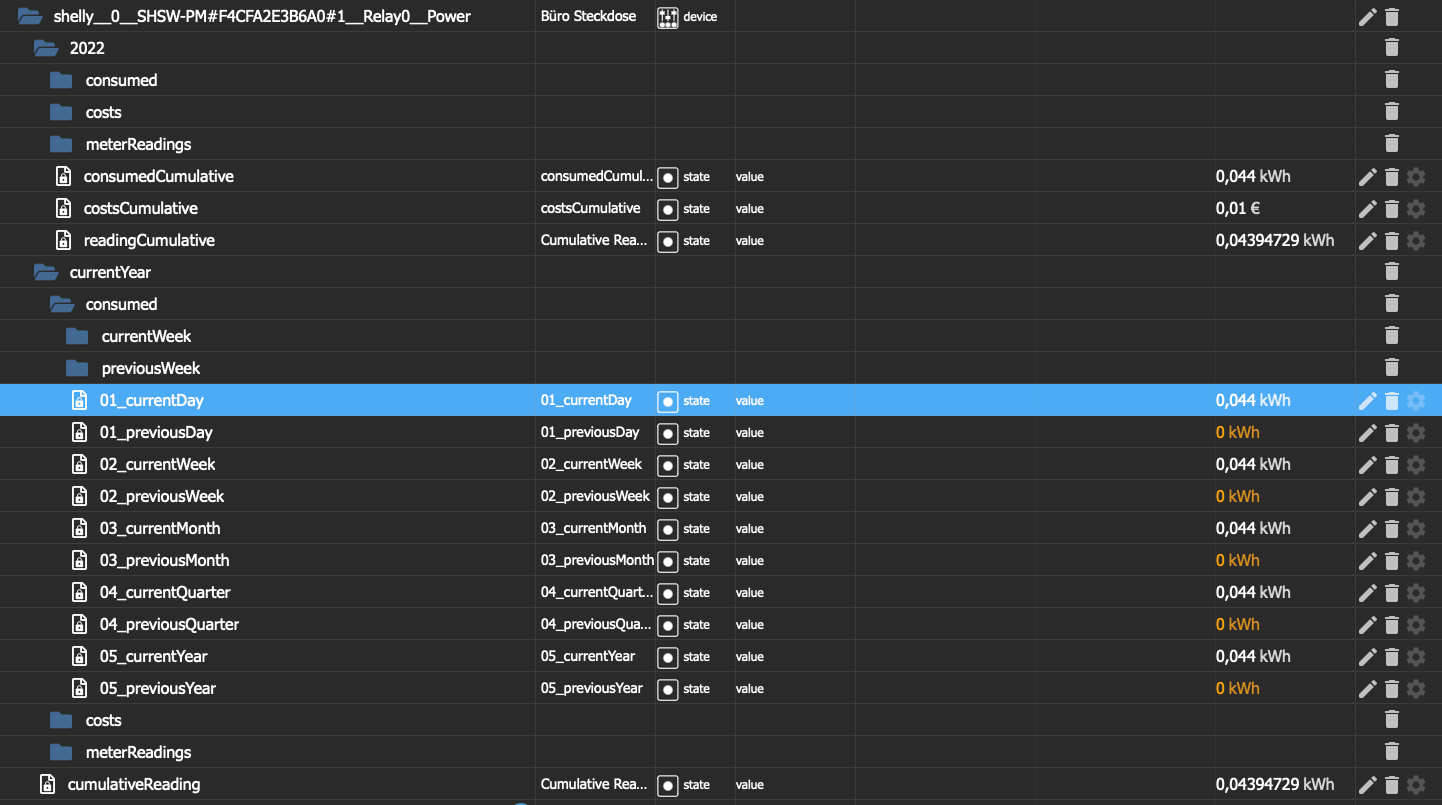Expand the meterReadings folder under 2022

pyautogui.click(x=61, y=144)
